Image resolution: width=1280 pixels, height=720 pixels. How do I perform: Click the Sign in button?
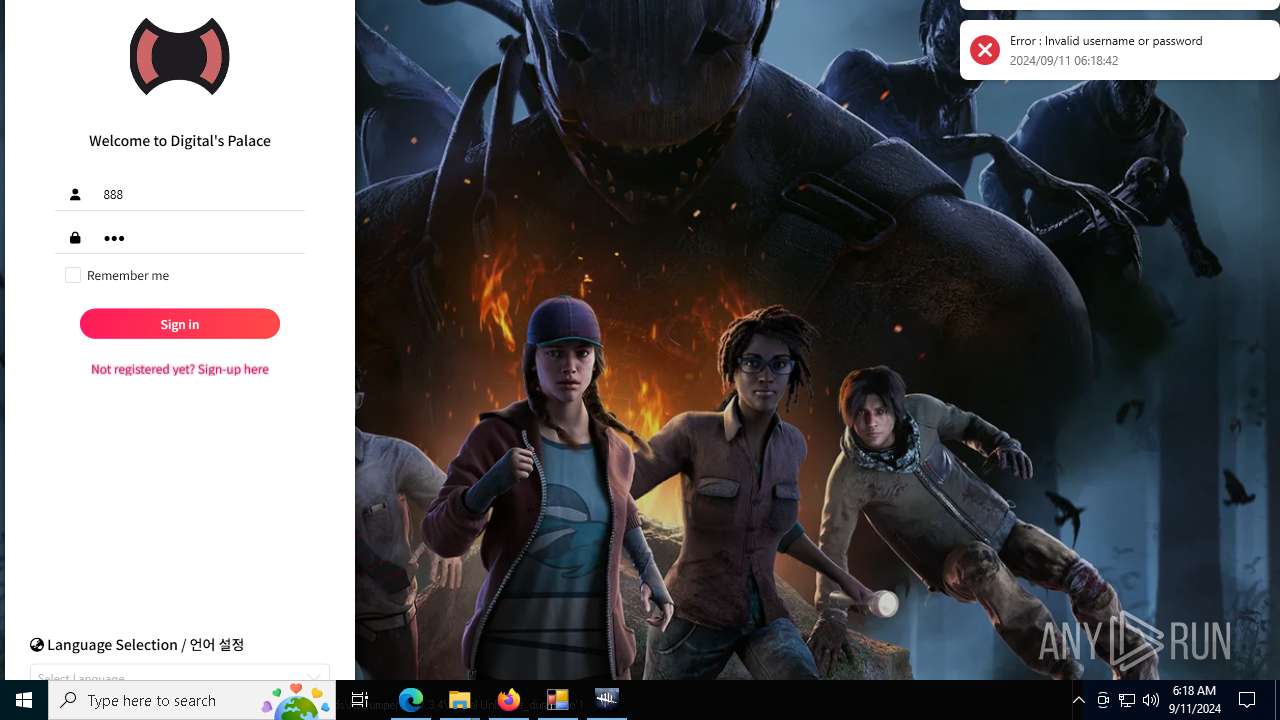coord(180,324)
